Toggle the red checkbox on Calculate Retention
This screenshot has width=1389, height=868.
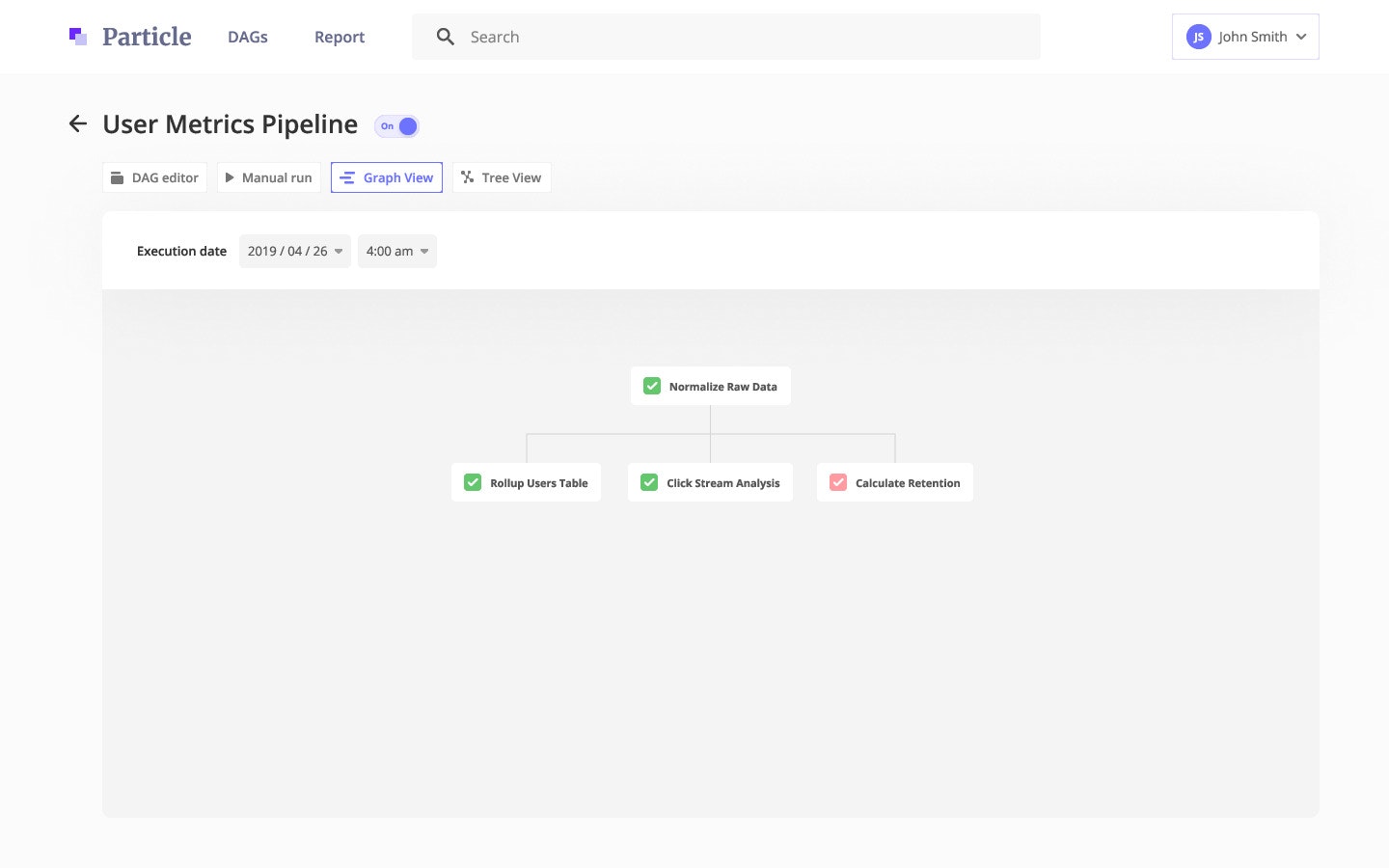click(x=837, y=481)
